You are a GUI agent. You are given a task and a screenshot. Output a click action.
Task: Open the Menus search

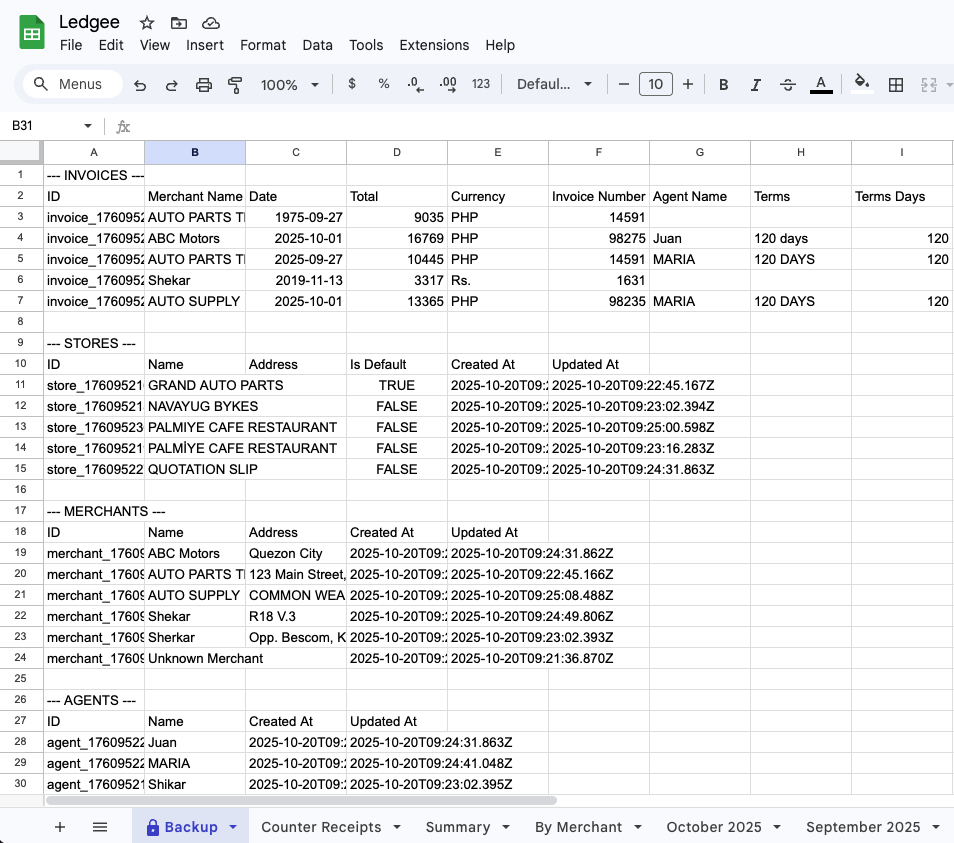point(71,84)
